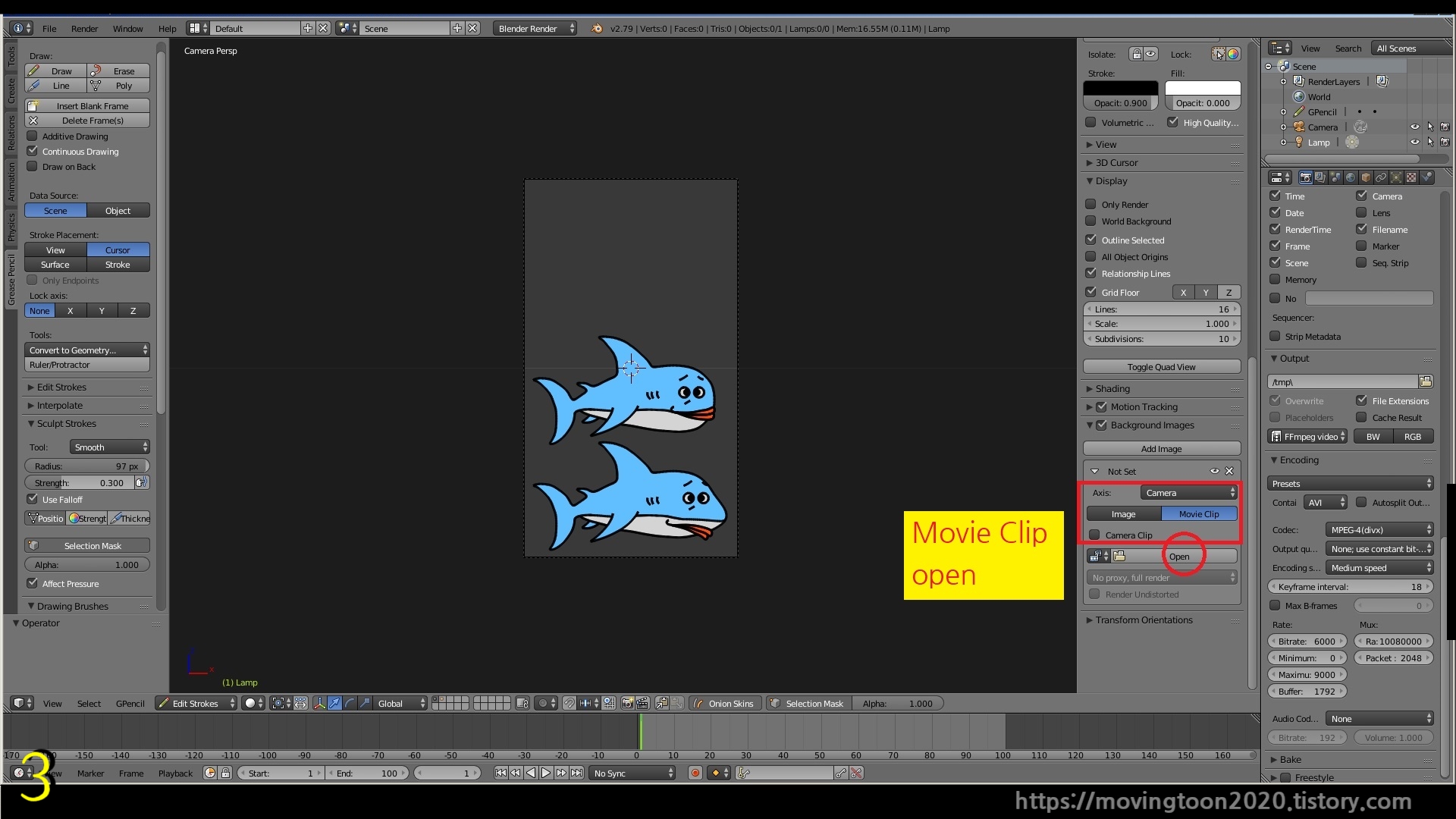
Task: Toggle Additive Drawing checkbox
Action: 32,136
